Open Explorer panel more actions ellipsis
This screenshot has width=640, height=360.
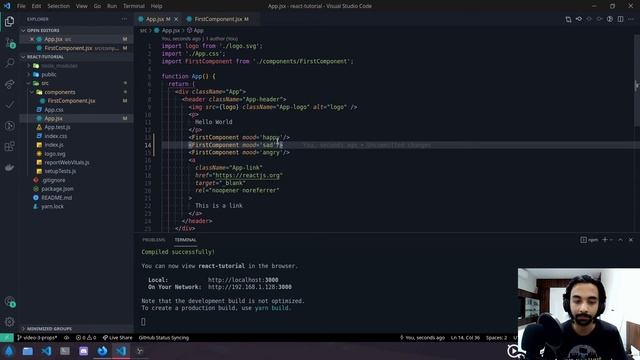(x=124, y=19)
